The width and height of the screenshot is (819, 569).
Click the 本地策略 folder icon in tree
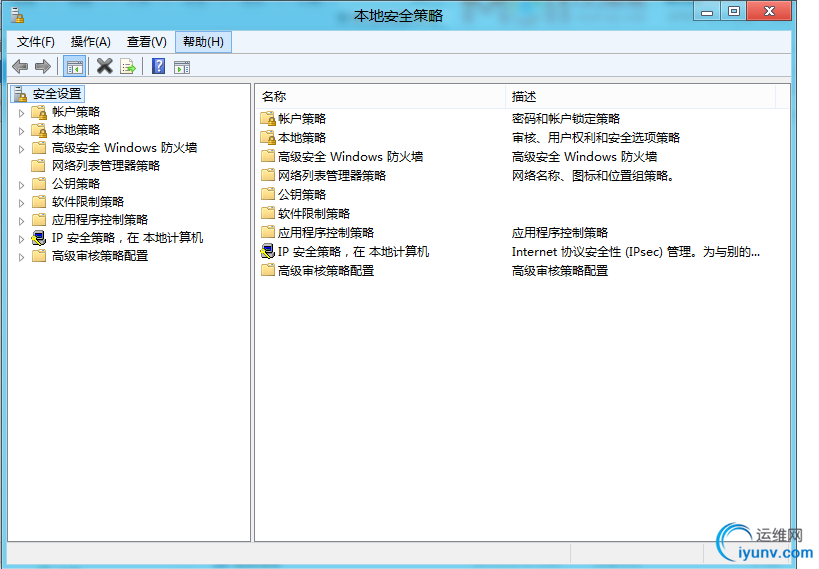(39, 130)
